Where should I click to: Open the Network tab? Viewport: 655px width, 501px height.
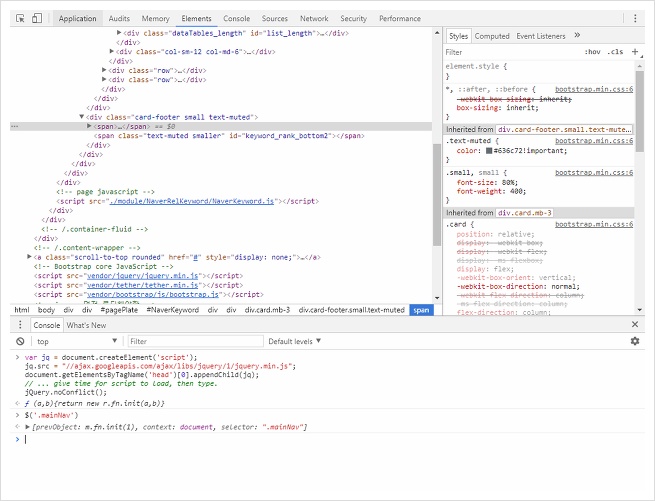pyautogui.click(x=314, y=18)
